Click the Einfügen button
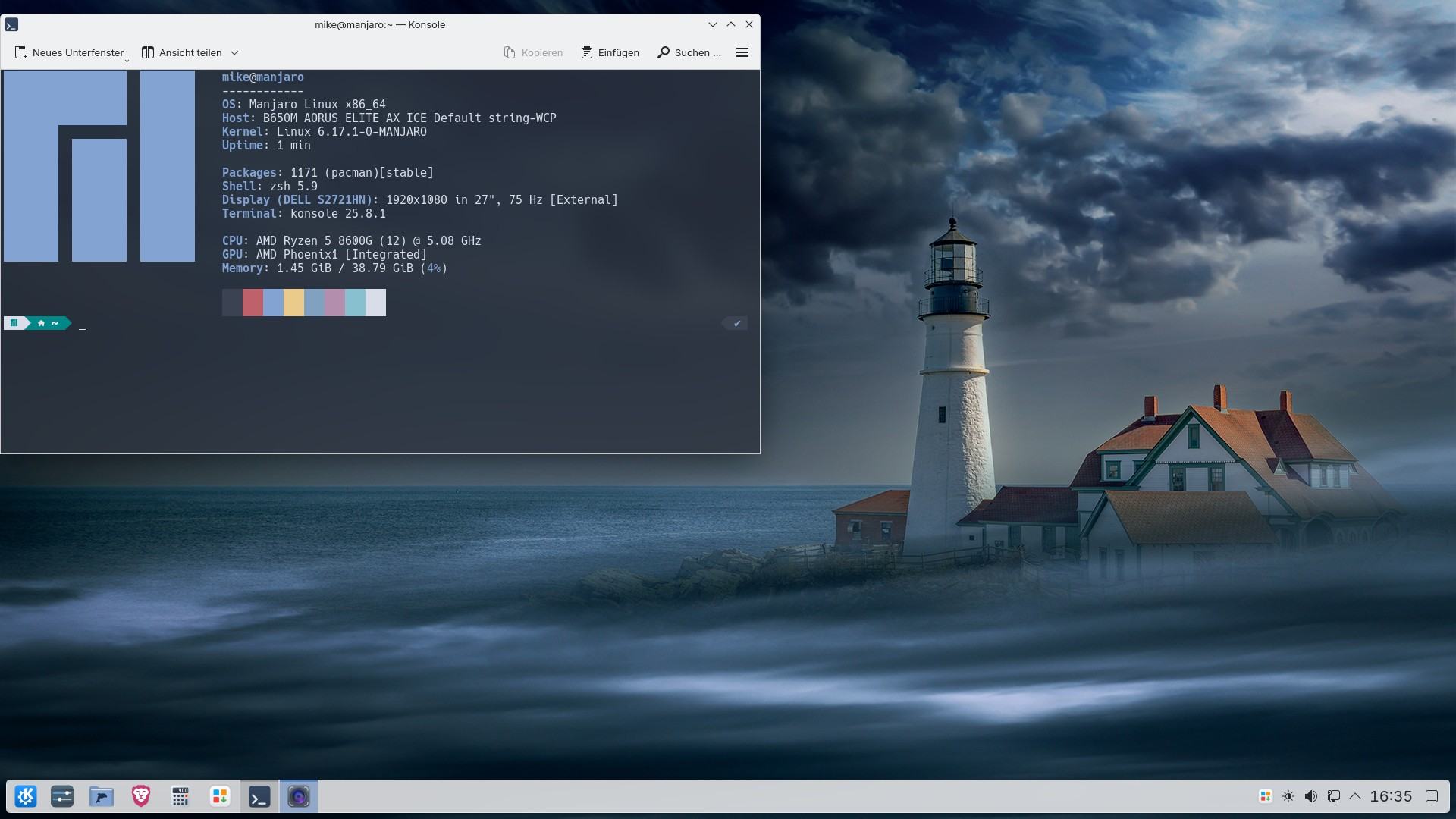The width and height of the screenshot is (1456, 819). [610, 52]
